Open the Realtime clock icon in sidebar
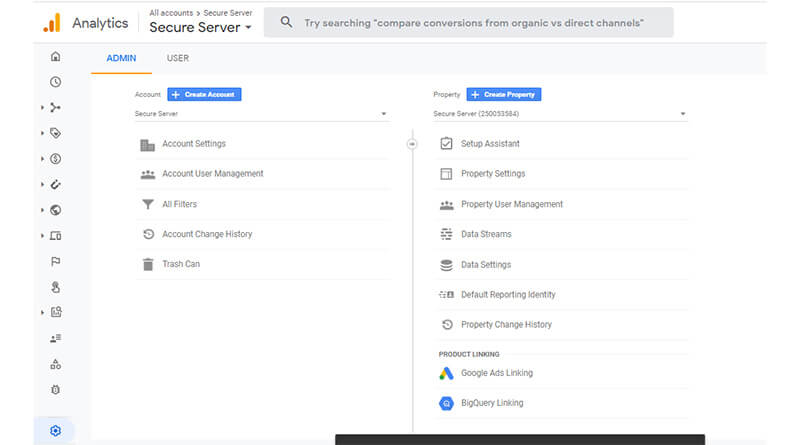 pos(56,82)
